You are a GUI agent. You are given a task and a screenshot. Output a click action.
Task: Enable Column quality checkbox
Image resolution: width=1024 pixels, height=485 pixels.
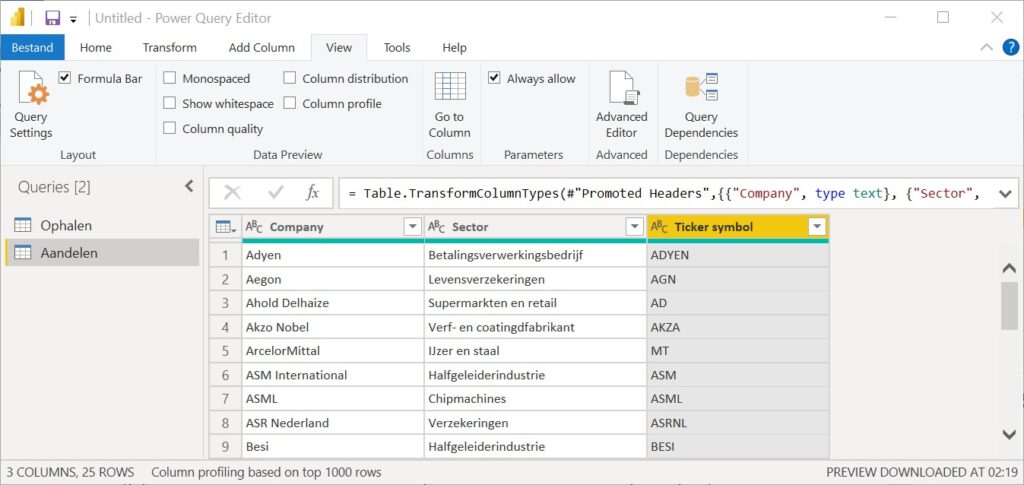(x=170, y=128)
